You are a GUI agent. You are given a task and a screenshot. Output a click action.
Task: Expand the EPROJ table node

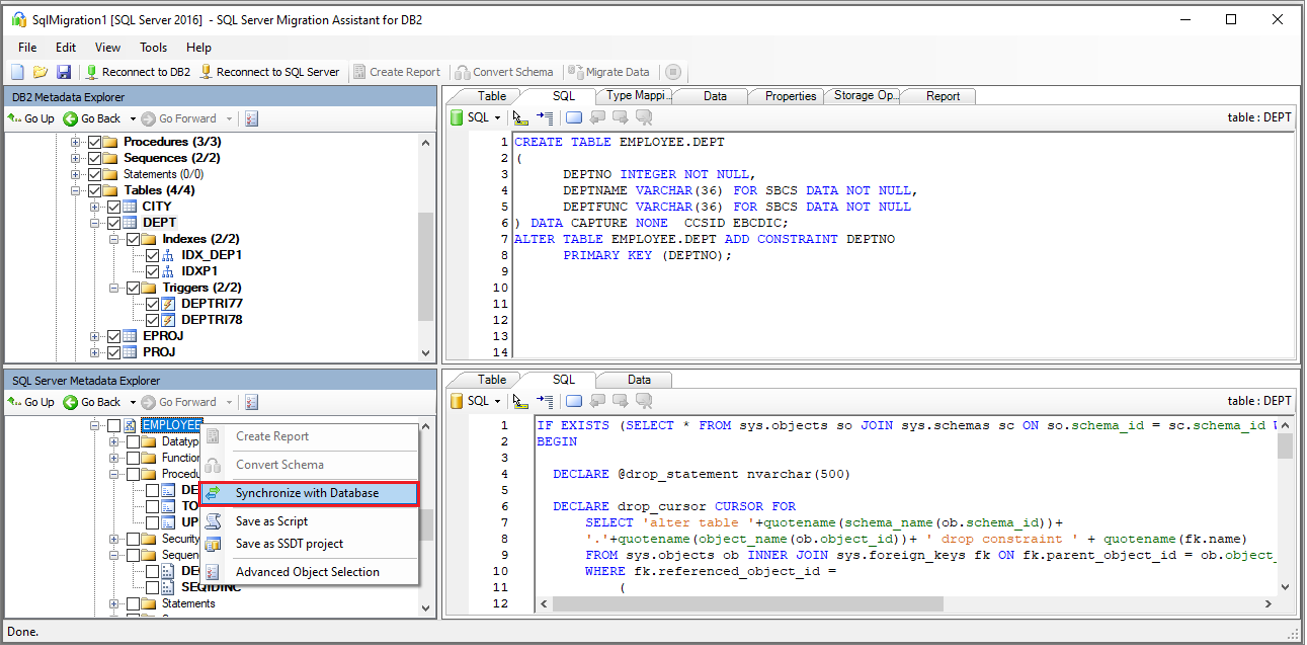coord(95,336)
